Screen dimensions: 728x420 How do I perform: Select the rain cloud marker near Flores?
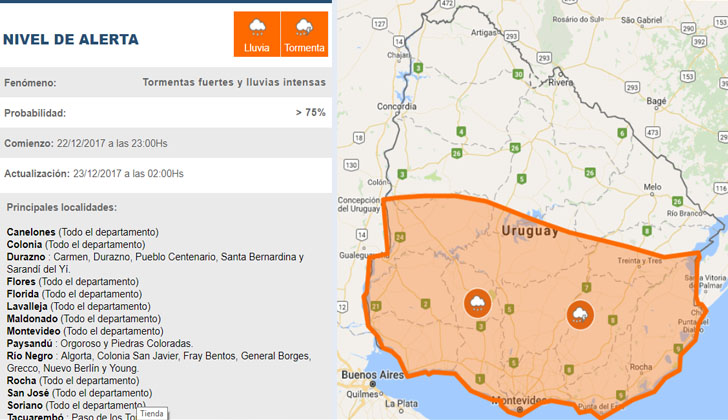[x=477, y=303]
